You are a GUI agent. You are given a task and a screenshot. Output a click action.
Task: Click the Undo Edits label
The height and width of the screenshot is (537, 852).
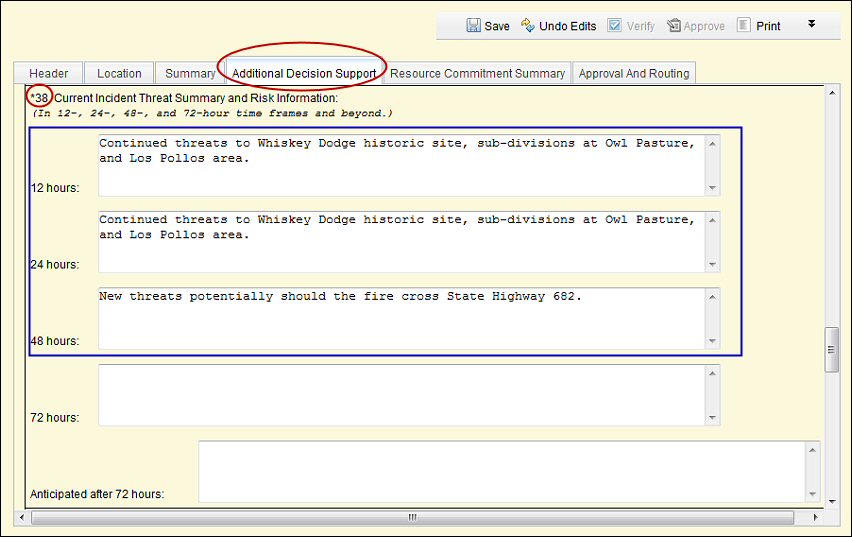[567, 26]
